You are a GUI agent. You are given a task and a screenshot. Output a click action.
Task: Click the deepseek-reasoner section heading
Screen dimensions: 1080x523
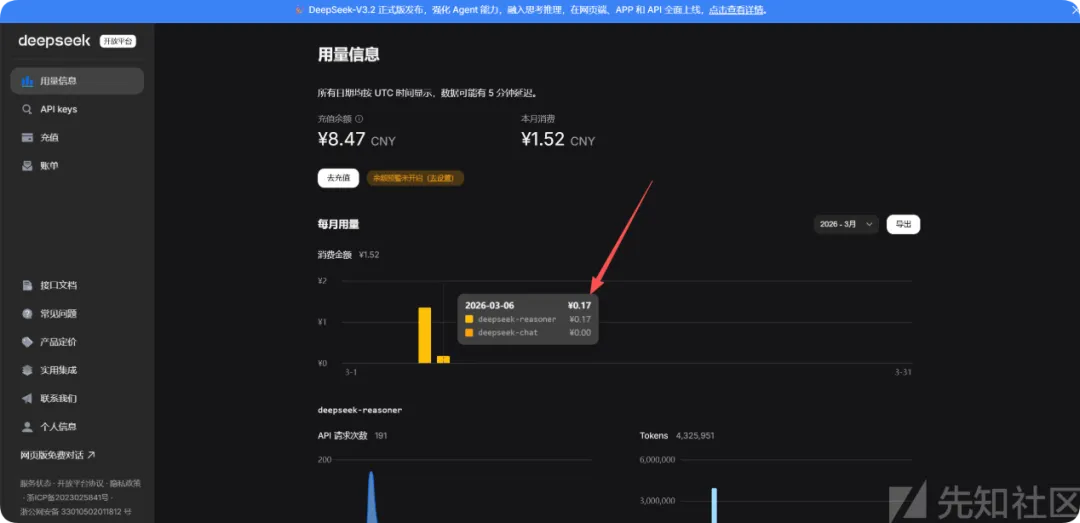tap(360, 410)
